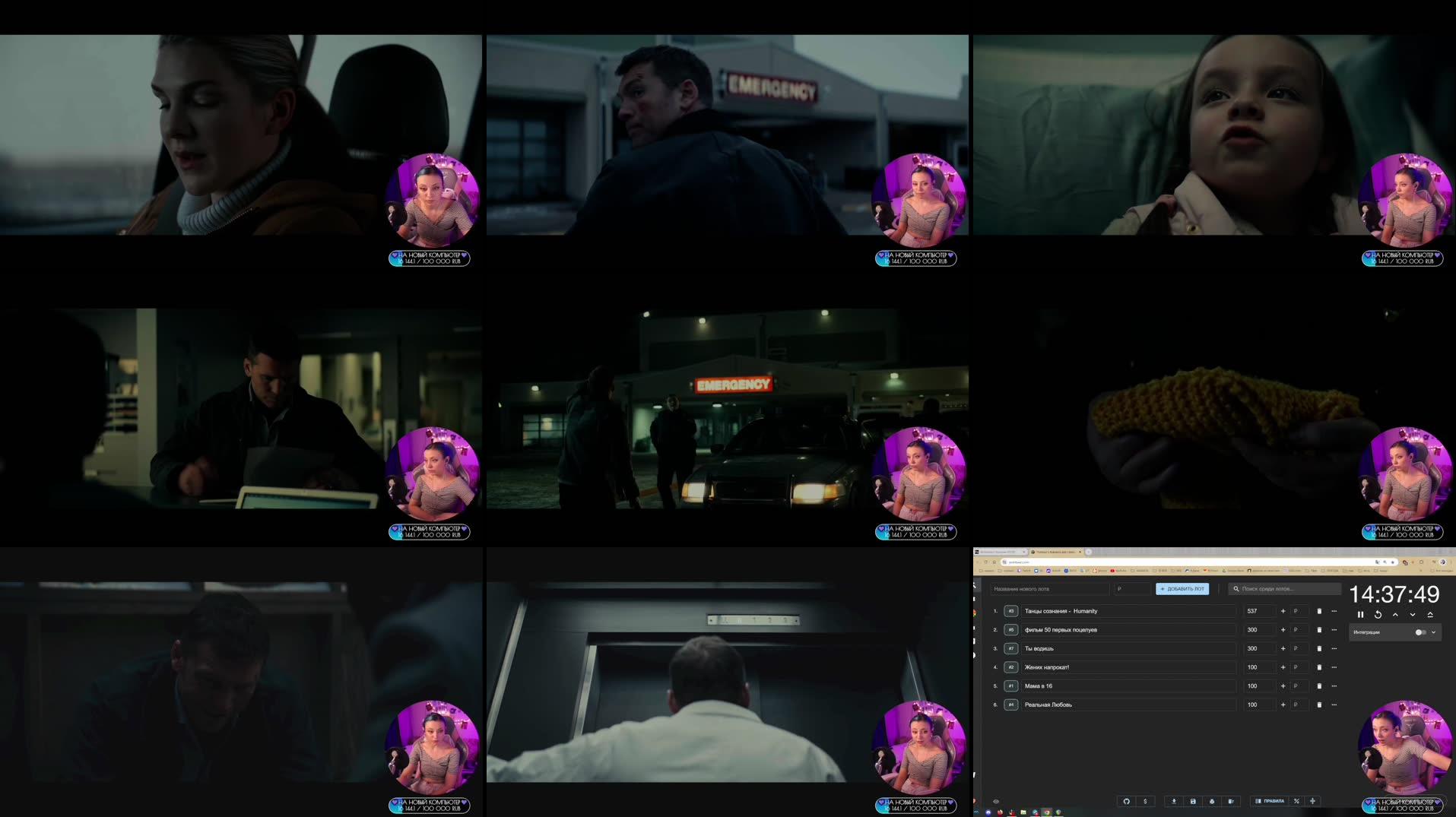
Task: Click the double-up time arrow icon
Action: tap(1430, 615)
